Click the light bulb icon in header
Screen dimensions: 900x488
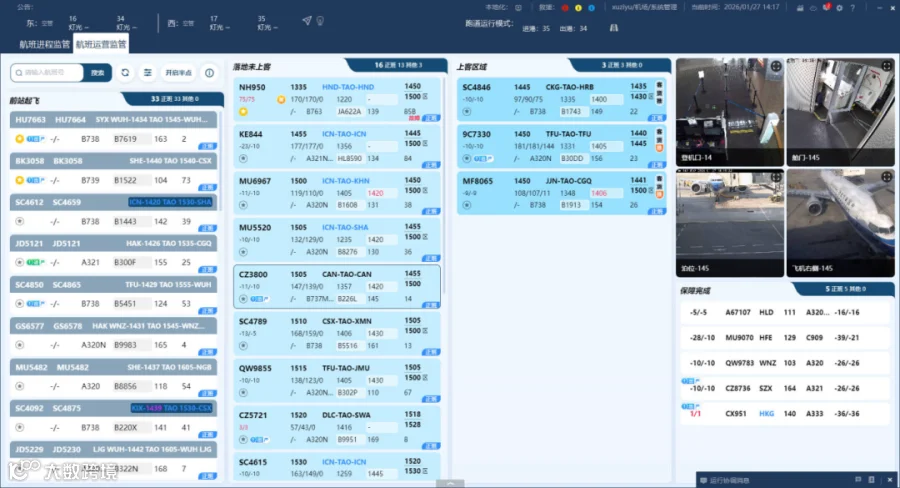(x=320, y=21)
